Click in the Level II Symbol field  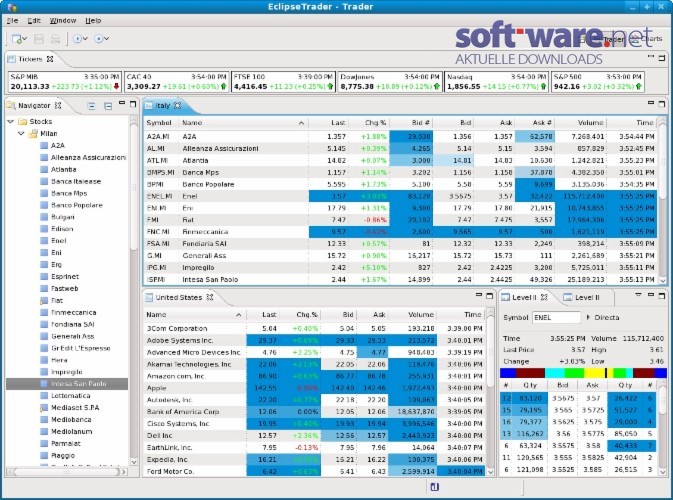pyautogui.click(x=556, y=318)
